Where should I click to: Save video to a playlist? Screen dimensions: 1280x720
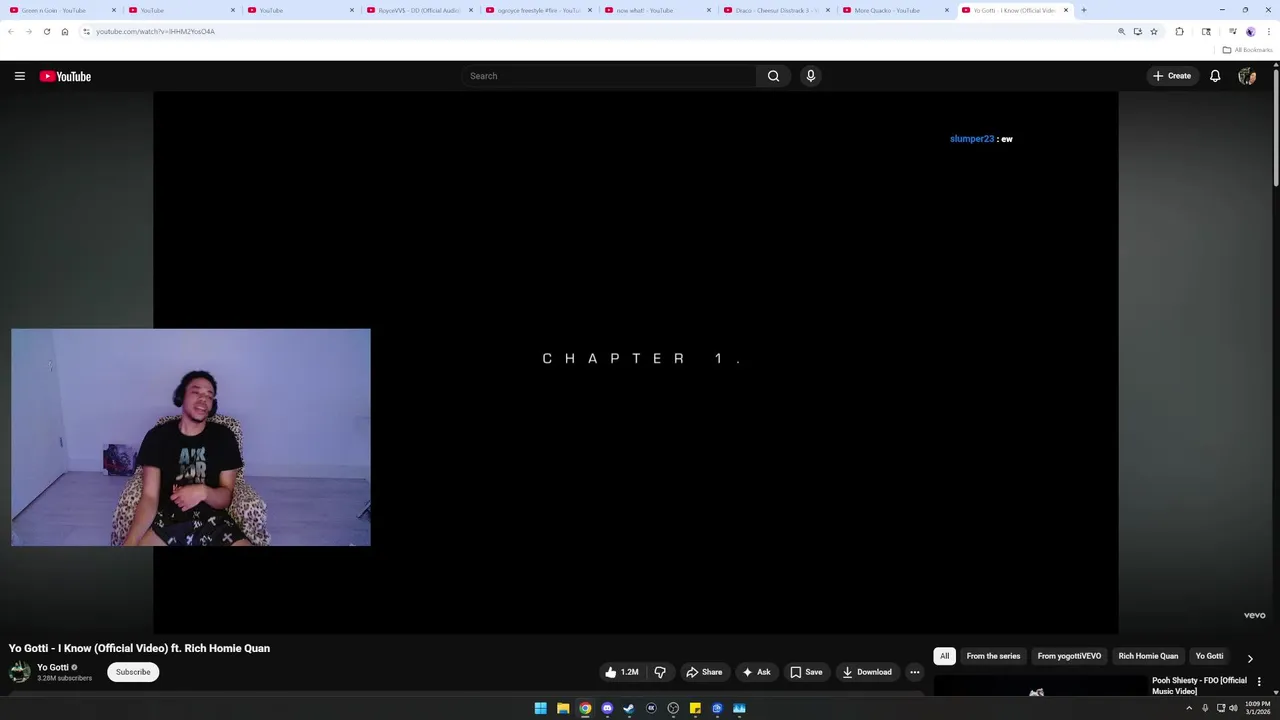806,672
